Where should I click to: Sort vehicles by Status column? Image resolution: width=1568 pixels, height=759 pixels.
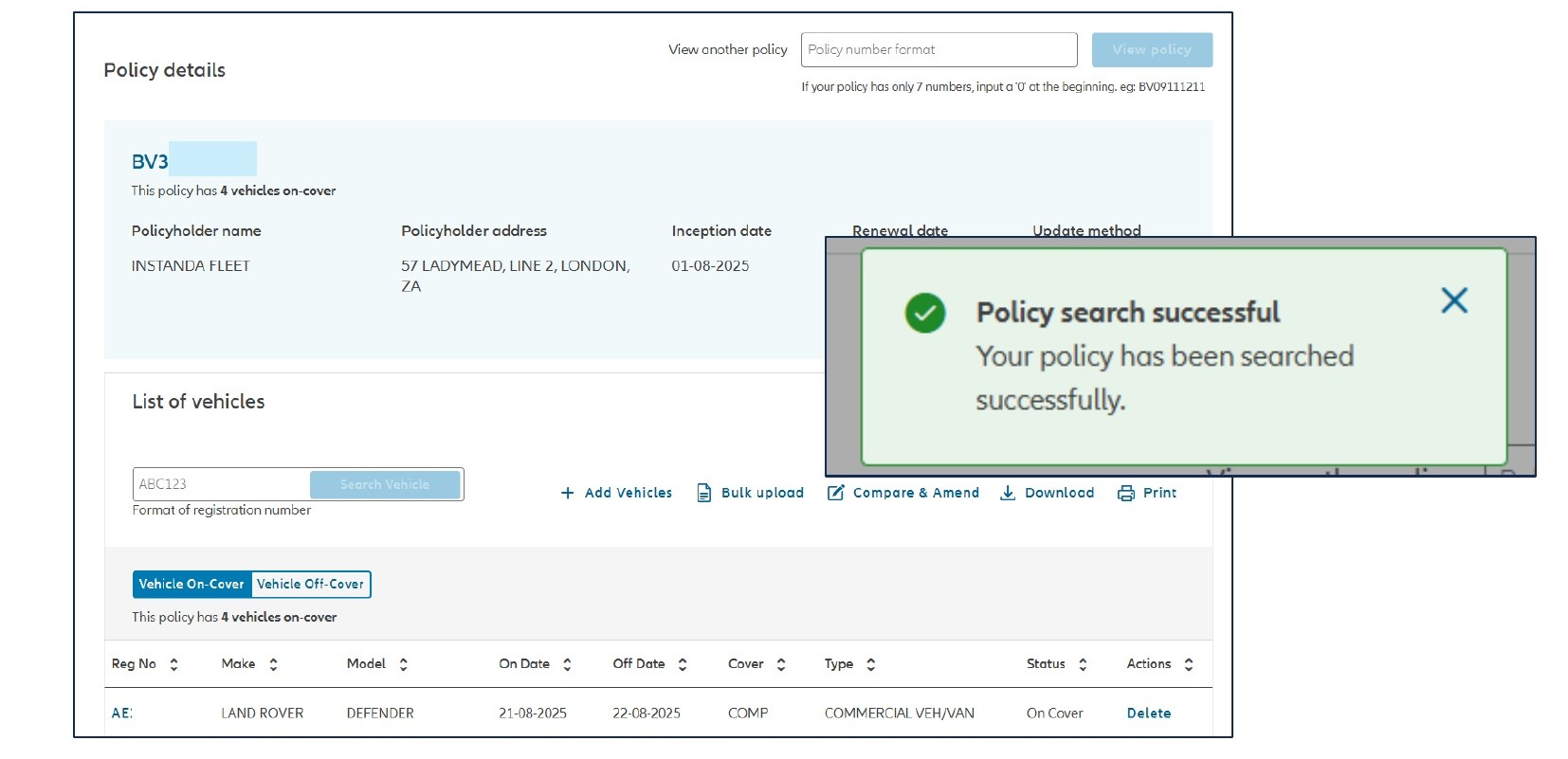tap(1083, 664)
